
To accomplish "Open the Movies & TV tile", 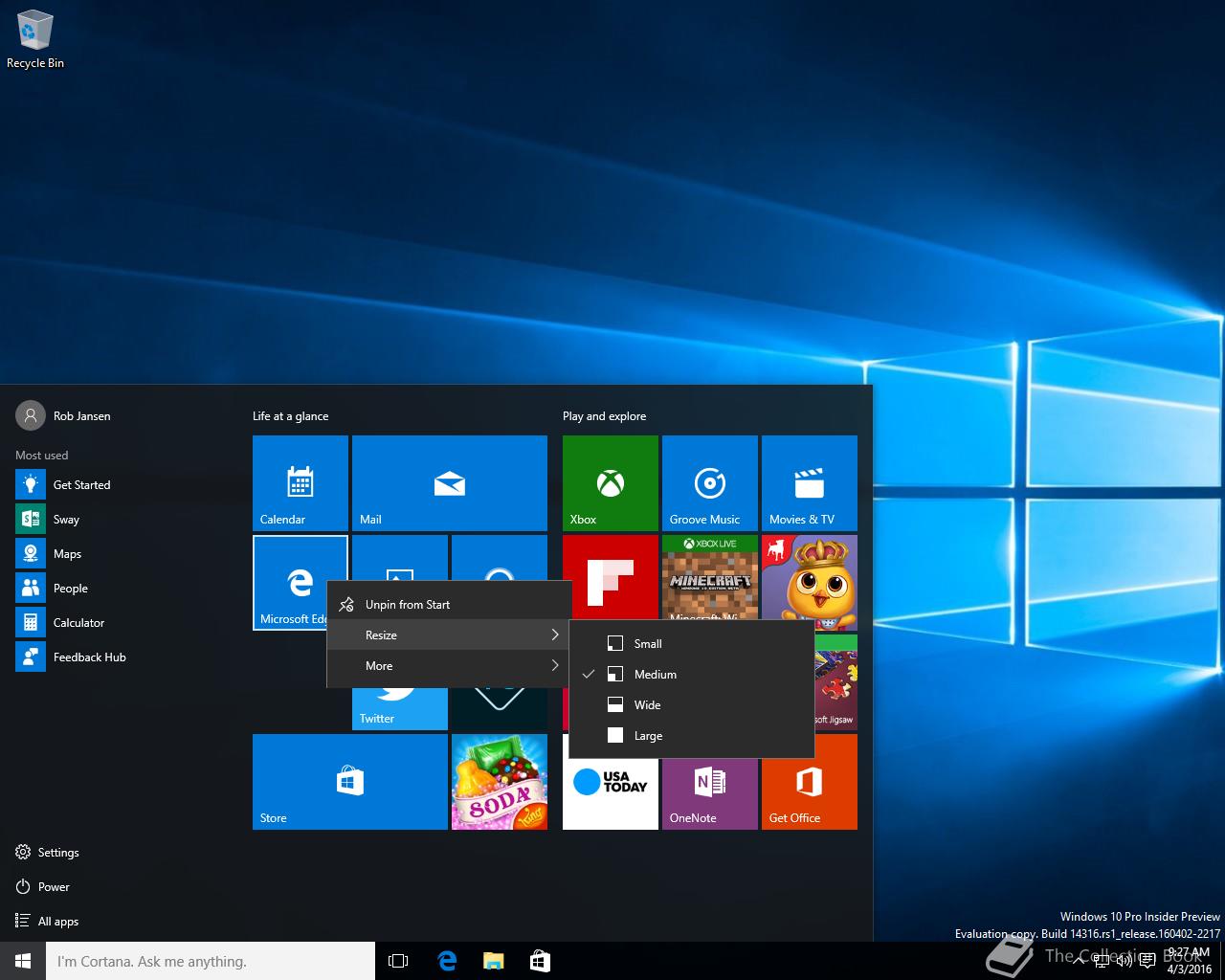I will (x=810, y=483).
